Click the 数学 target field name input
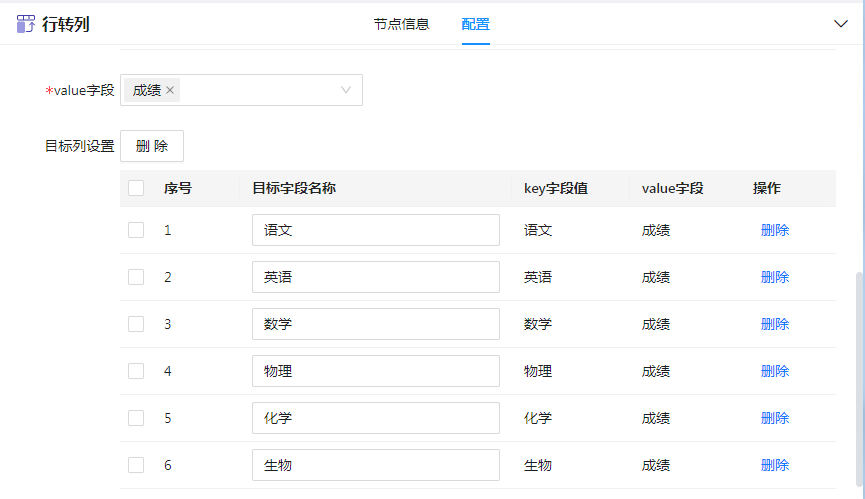Viewport: 865px width, 499px height. (375, 324)
